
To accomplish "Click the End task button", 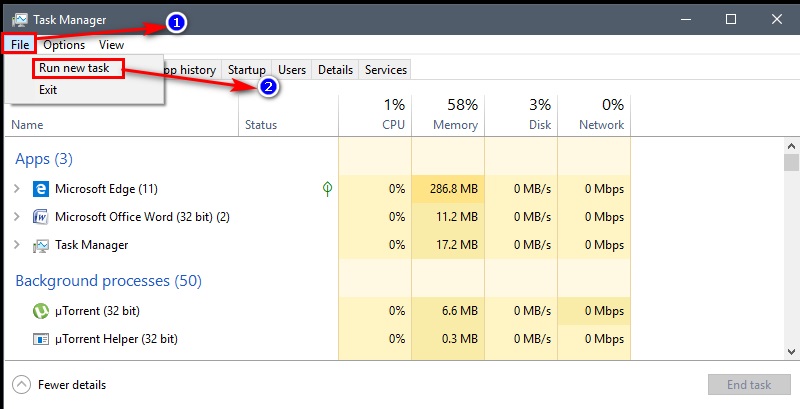I will tap(749, 385).
